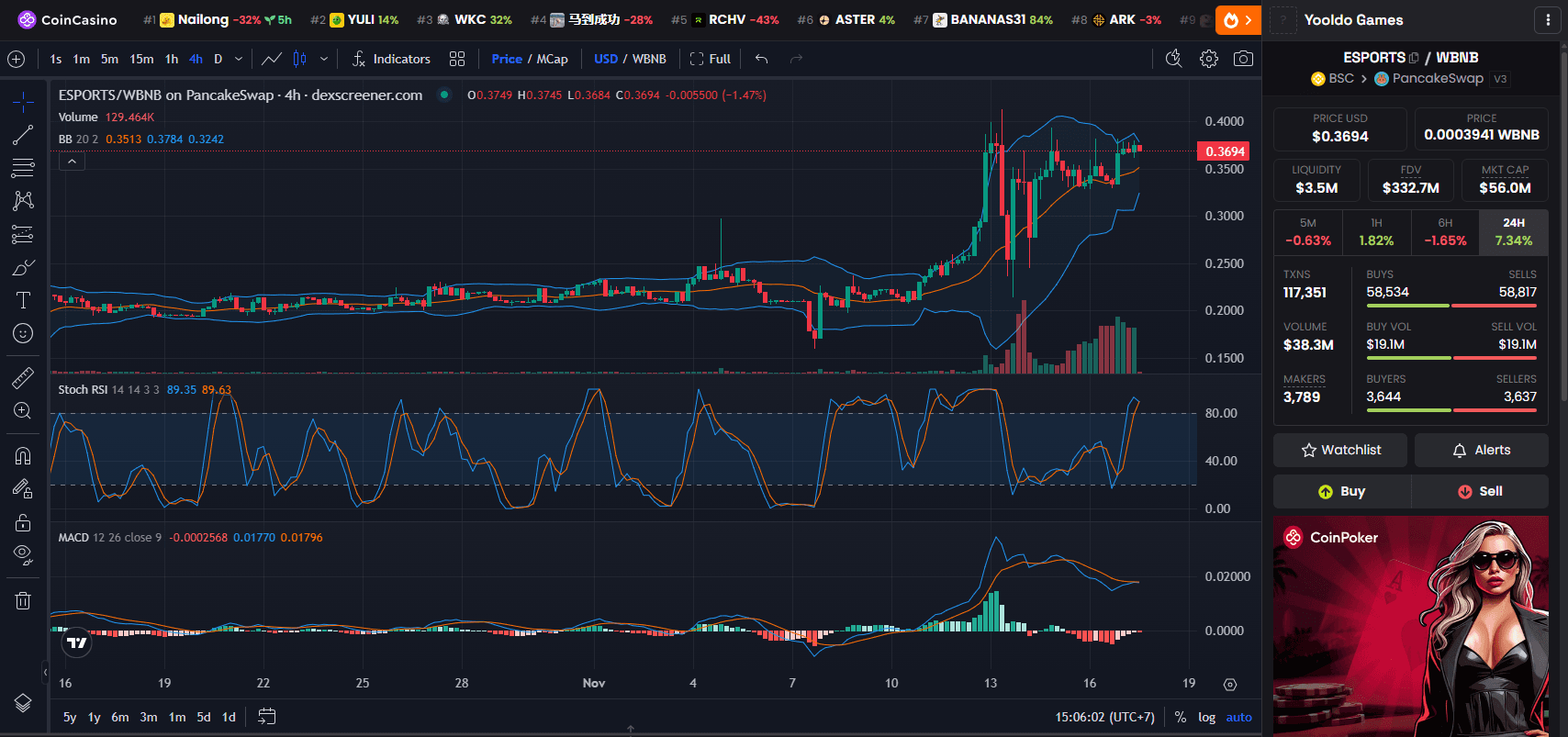Take a chart snapshot with camera
Viewport: 1568px width, 737px height.
point(1243,59)
